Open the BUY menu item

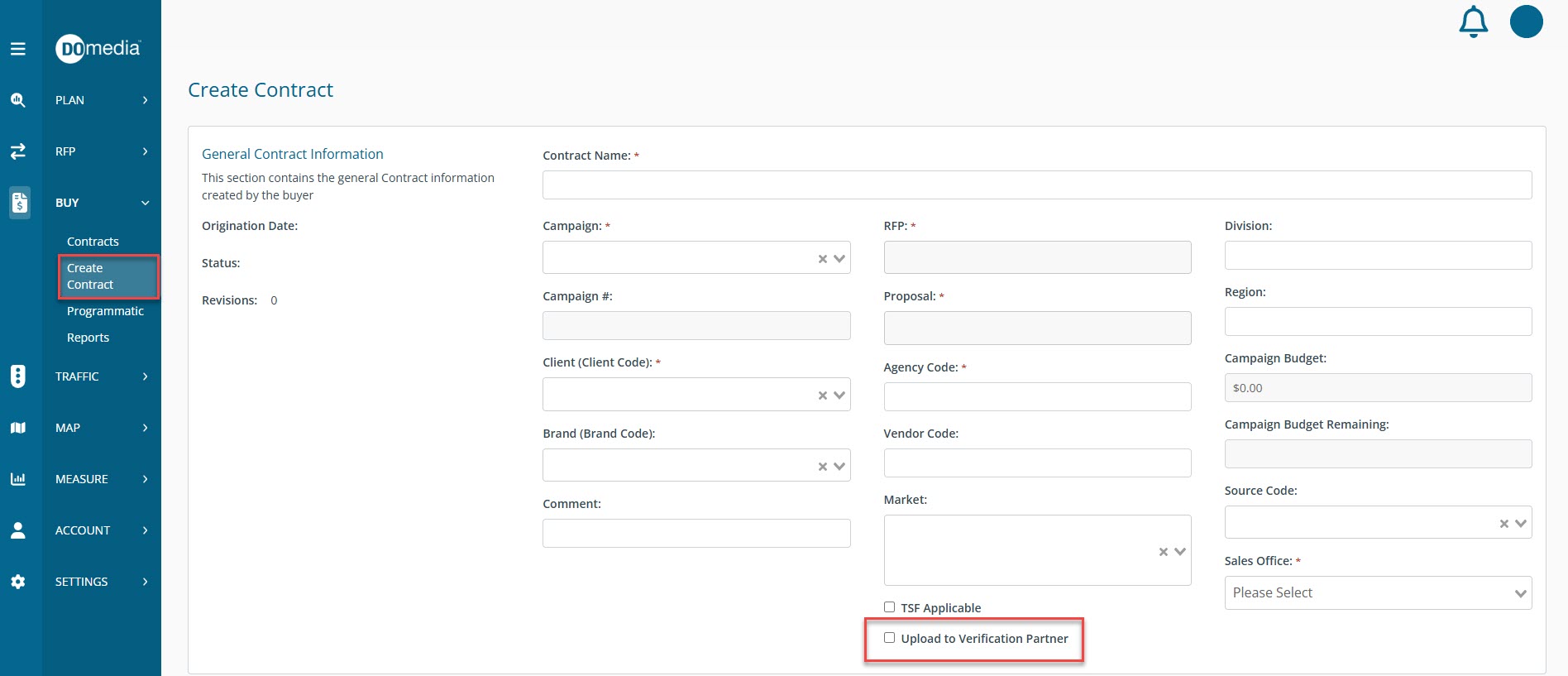pyautogui.click(x=67, y=203)
